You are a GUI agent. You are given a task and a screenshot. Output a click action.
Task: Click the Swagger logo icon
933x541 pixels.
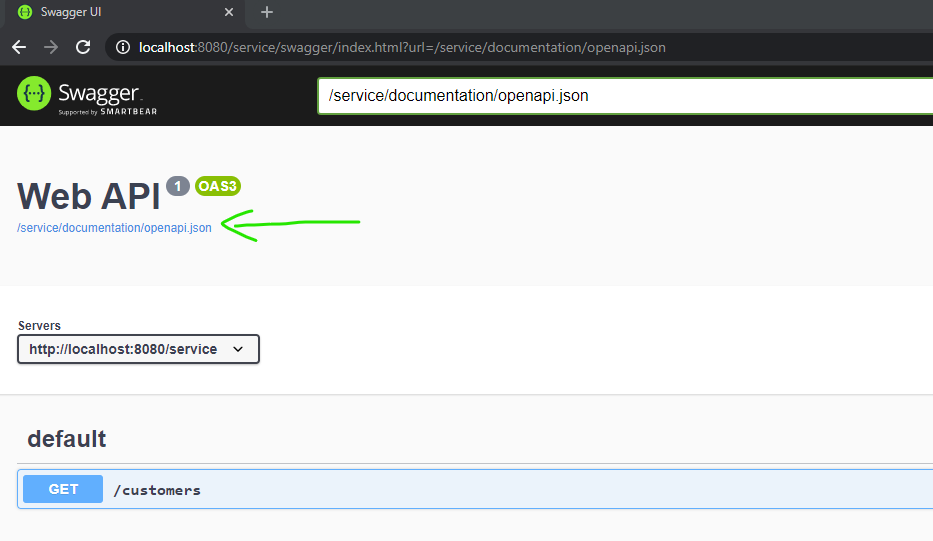click(x=34, y=93)
